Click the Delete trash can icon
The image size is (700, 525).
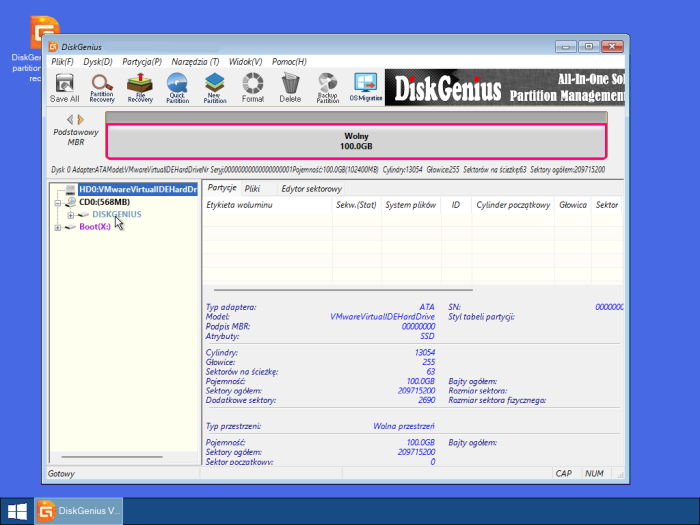(290, 88)
